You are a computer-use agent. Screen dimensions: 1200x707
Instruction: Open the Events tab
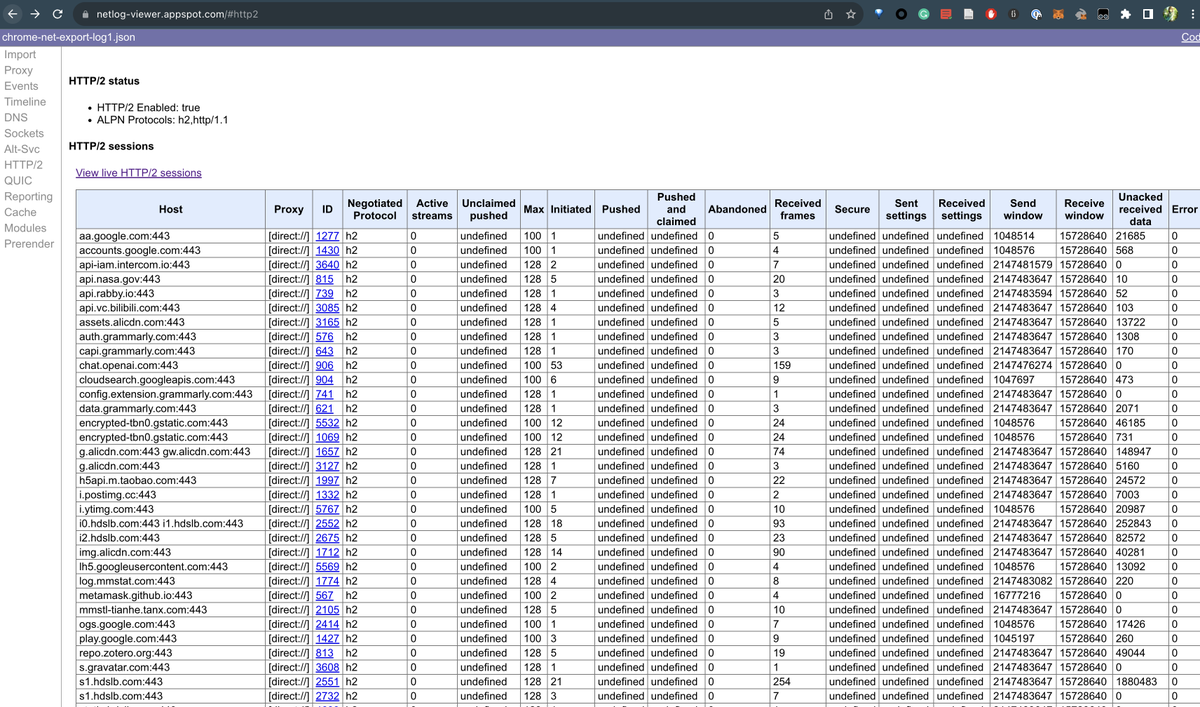(x=21, y=86)
